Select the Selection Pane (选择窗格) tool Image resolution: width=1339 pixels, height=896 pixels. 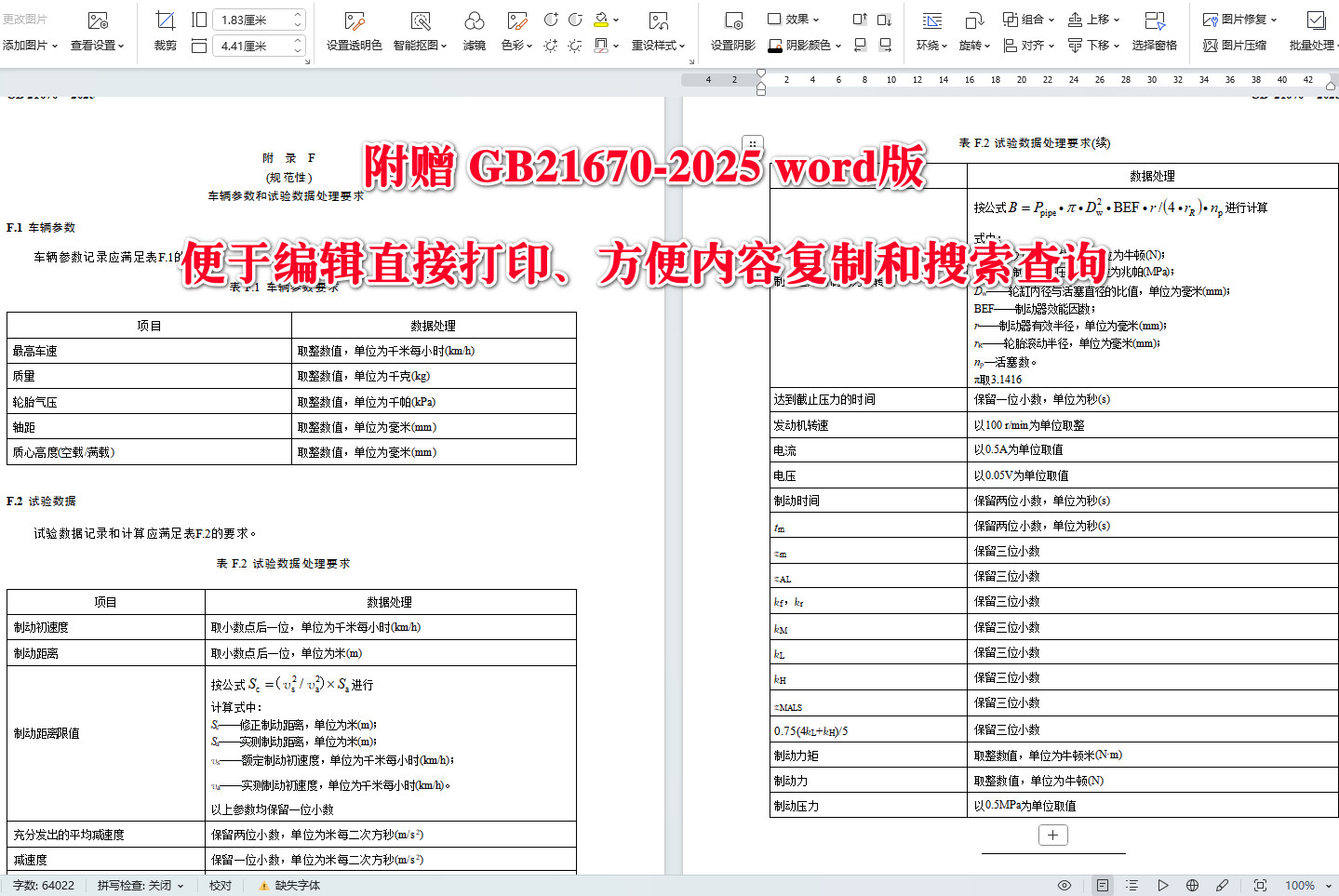coord(1154,30)
